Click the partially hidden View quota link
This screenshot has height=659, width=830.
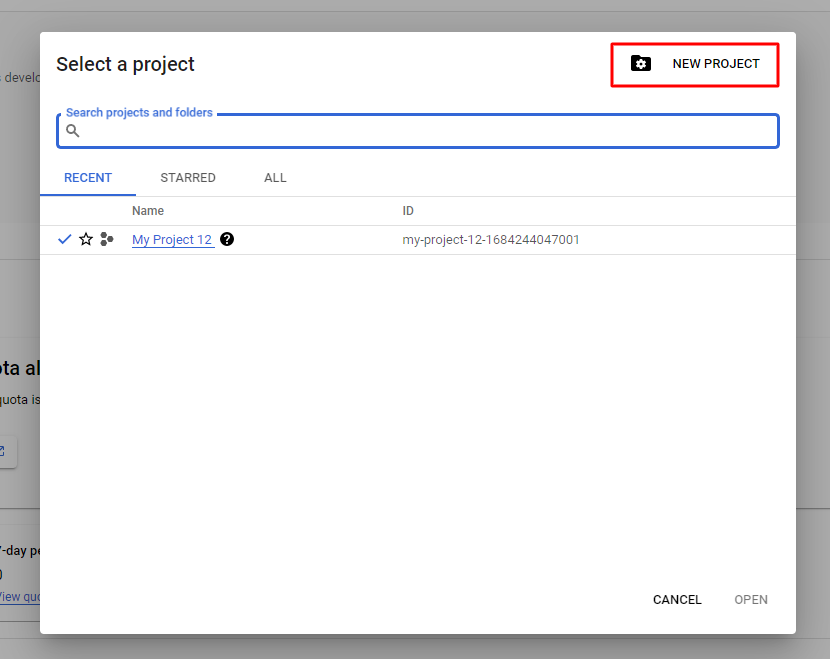pyautogui.click(x=18, y=597)
